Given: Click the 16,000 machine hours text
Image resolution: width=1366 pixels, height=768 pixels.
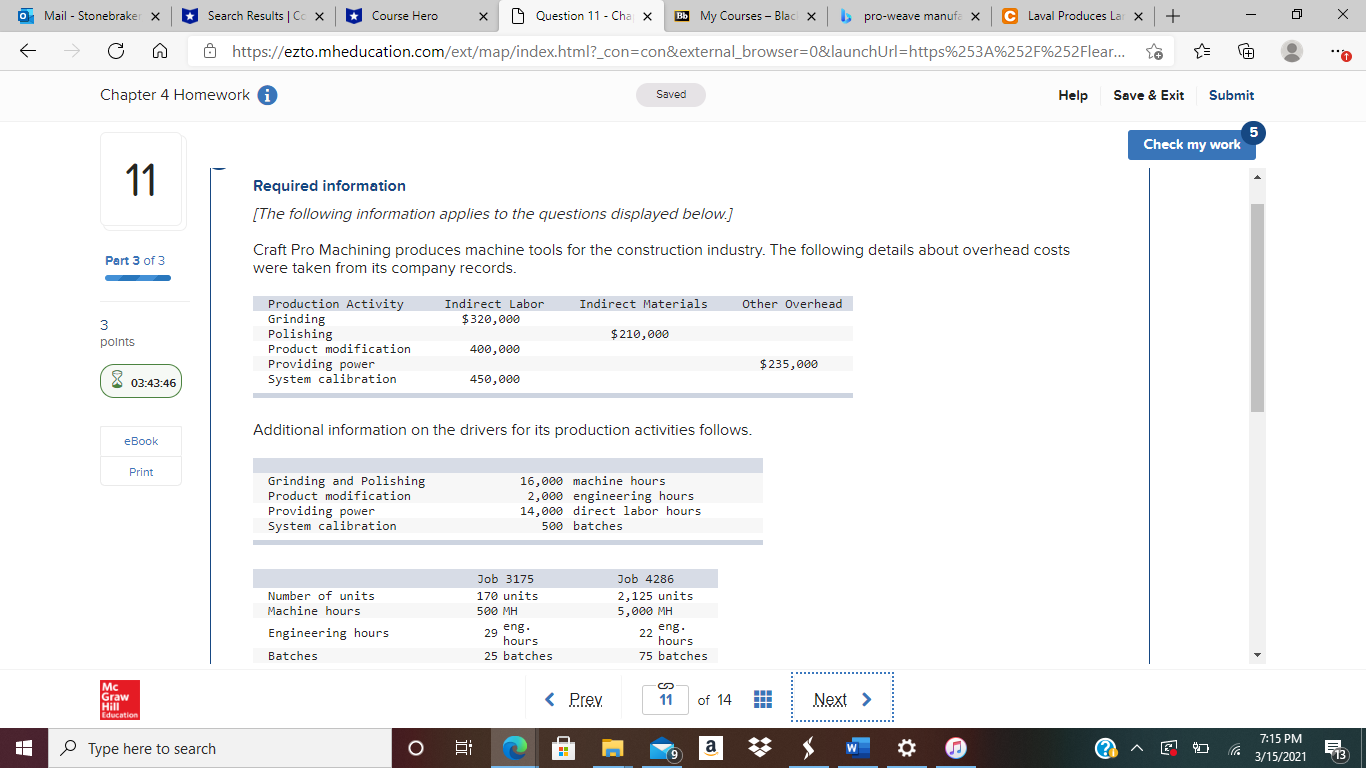Looking at the screenshot, I should pyautogui.click(x=592, y=481).
